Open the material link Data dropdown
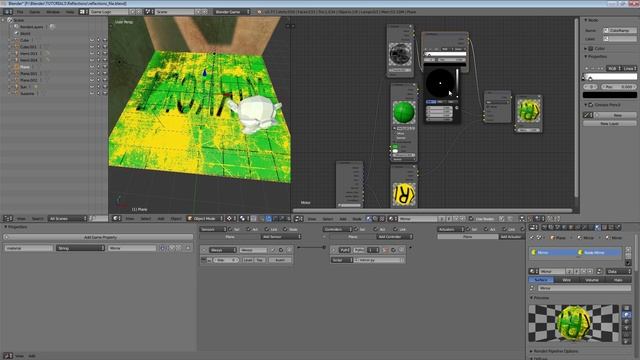 [618, 271]
